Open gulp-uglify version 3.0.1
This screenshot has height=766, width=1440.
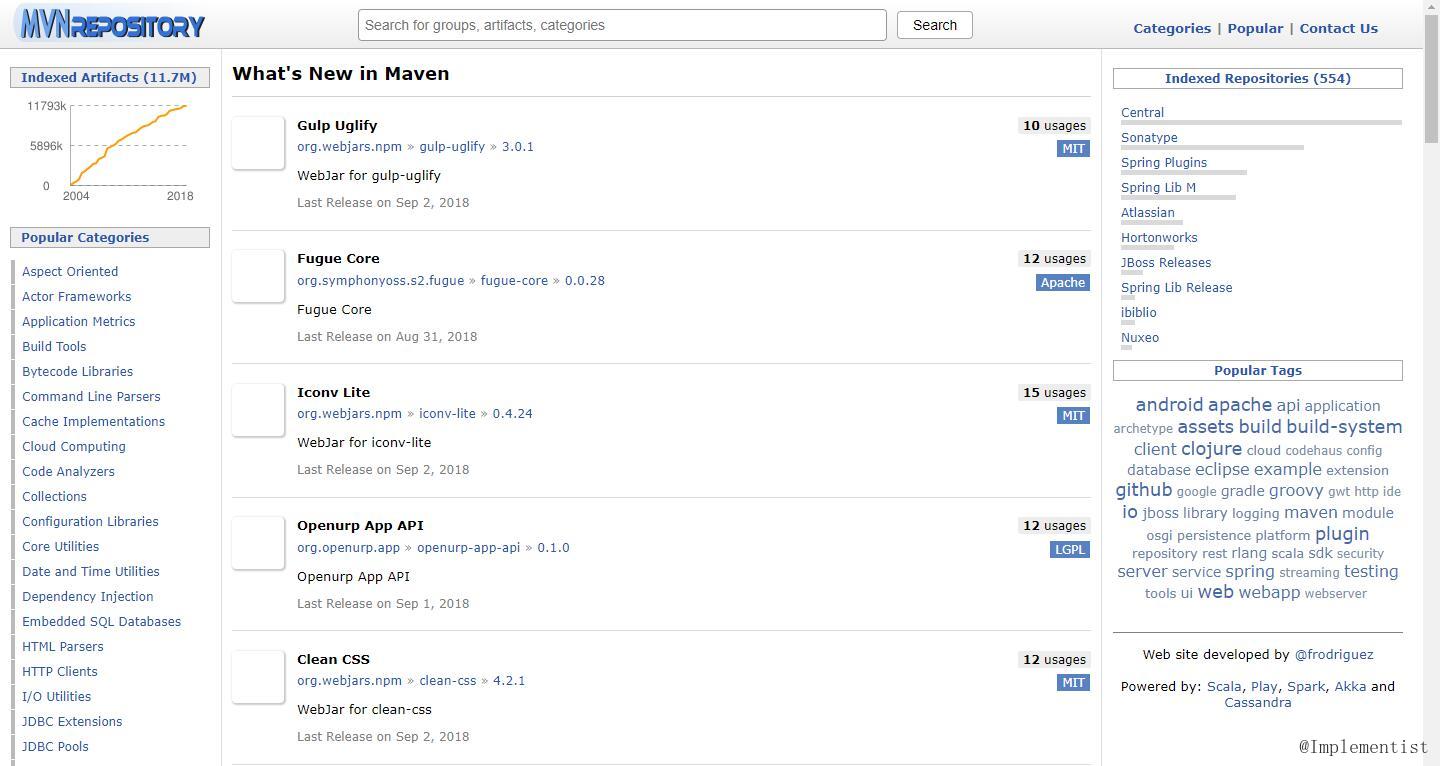518,146
